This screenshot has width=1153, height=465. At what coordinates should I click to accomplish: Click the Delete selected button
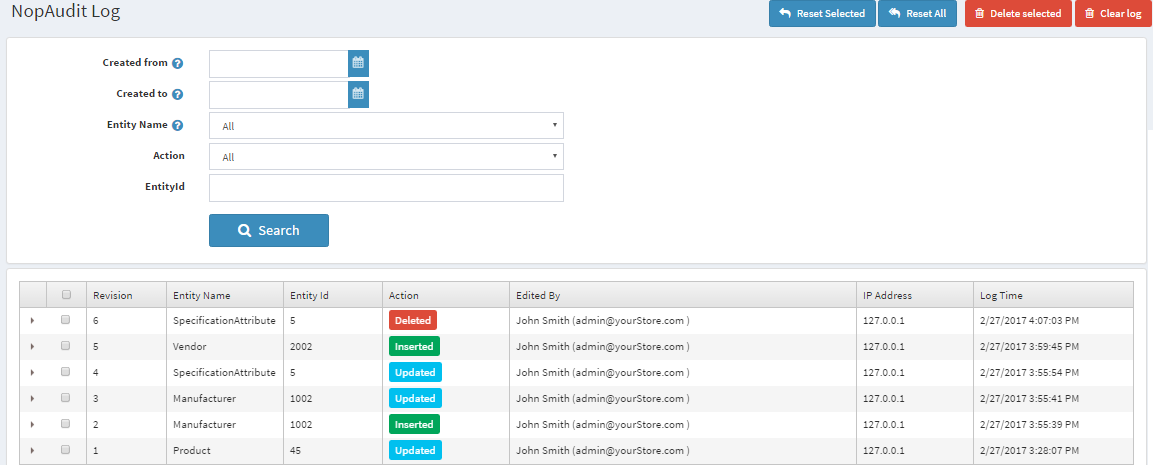tap(1018, 13)
